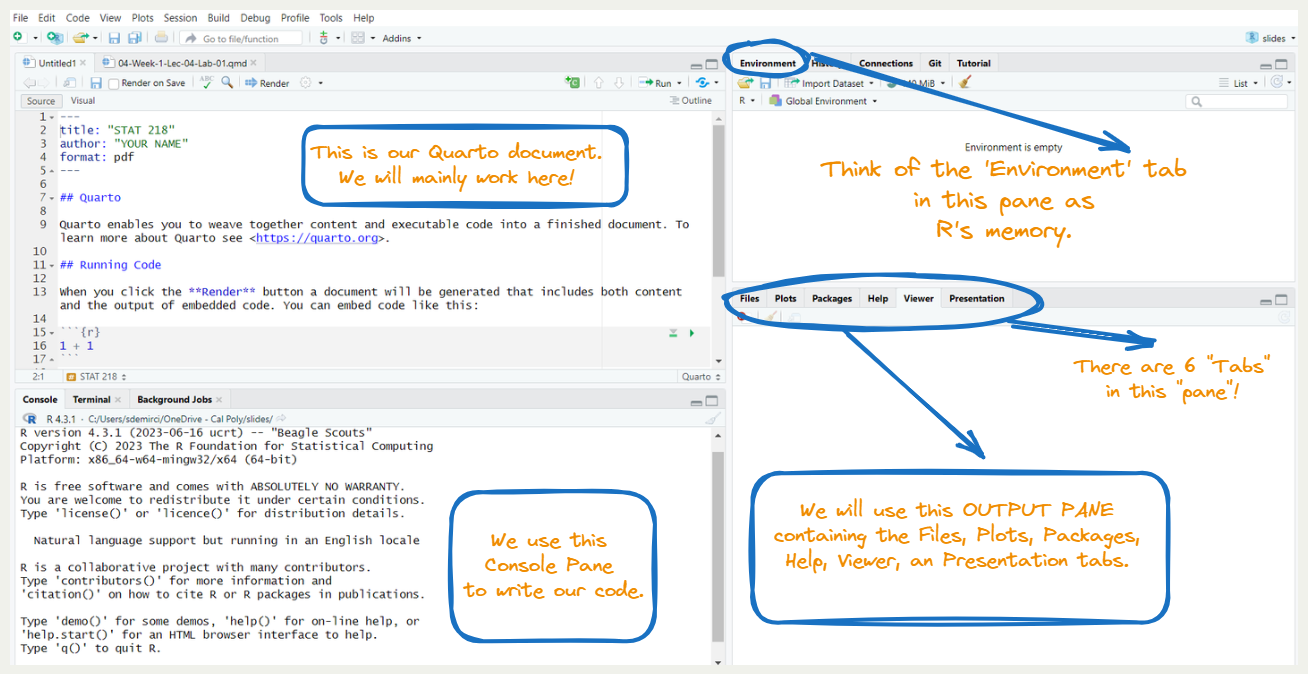Image resolution: width=1308 pixels, height=674 pixels.
Task: Enable the Render on Save checkbox
Action: pyautogui.click(x=114, y=84)
